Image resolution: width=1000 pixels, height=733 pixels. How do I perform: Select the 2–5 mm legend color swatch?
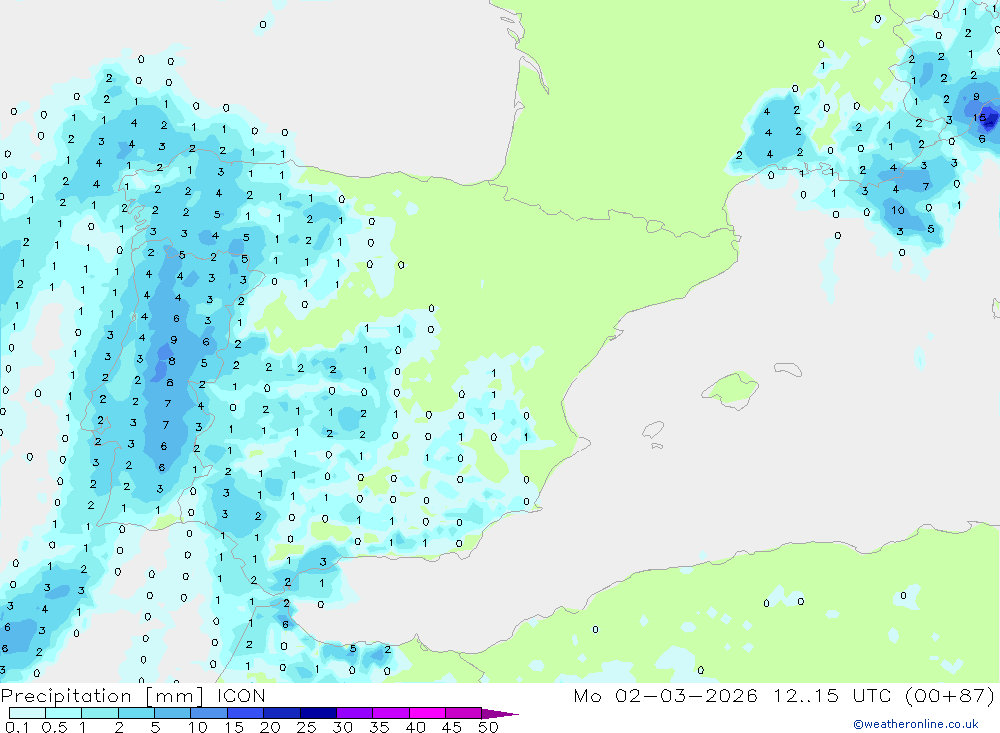coord(136,713)
